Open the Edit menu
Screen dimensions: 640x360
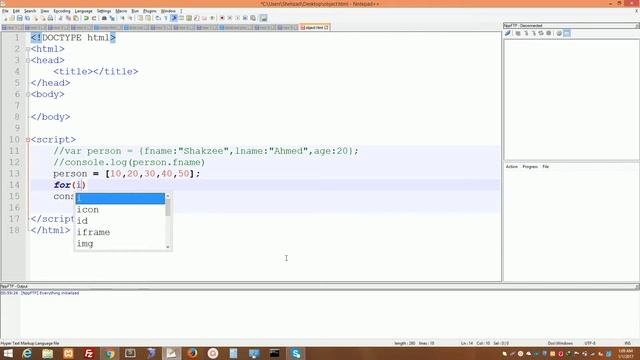click(x=16, y=11)
